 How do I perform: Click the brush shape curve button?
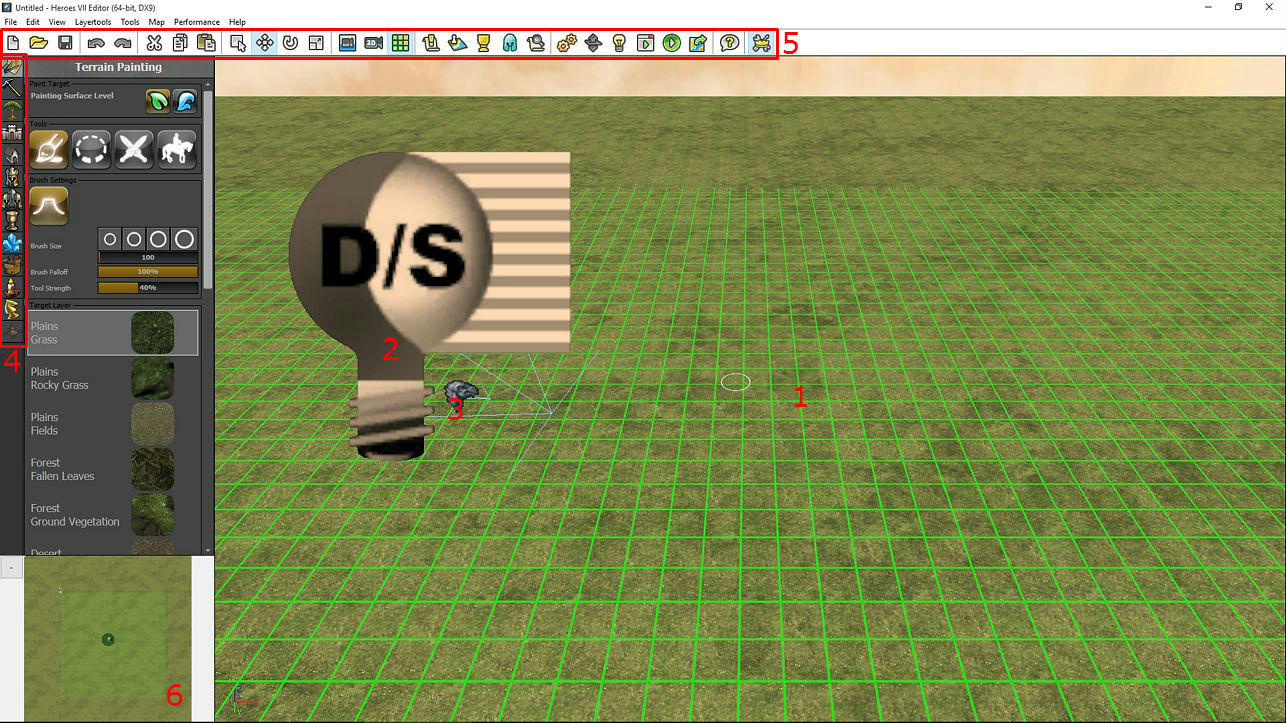(49, 205)
